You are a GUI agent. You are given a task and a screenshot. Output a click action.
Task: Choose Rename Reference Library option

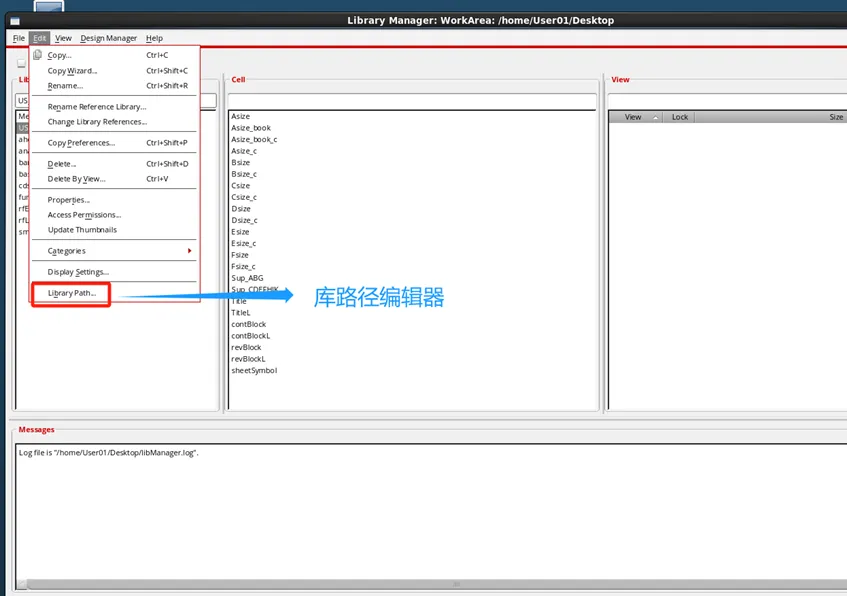coord(97,107)
